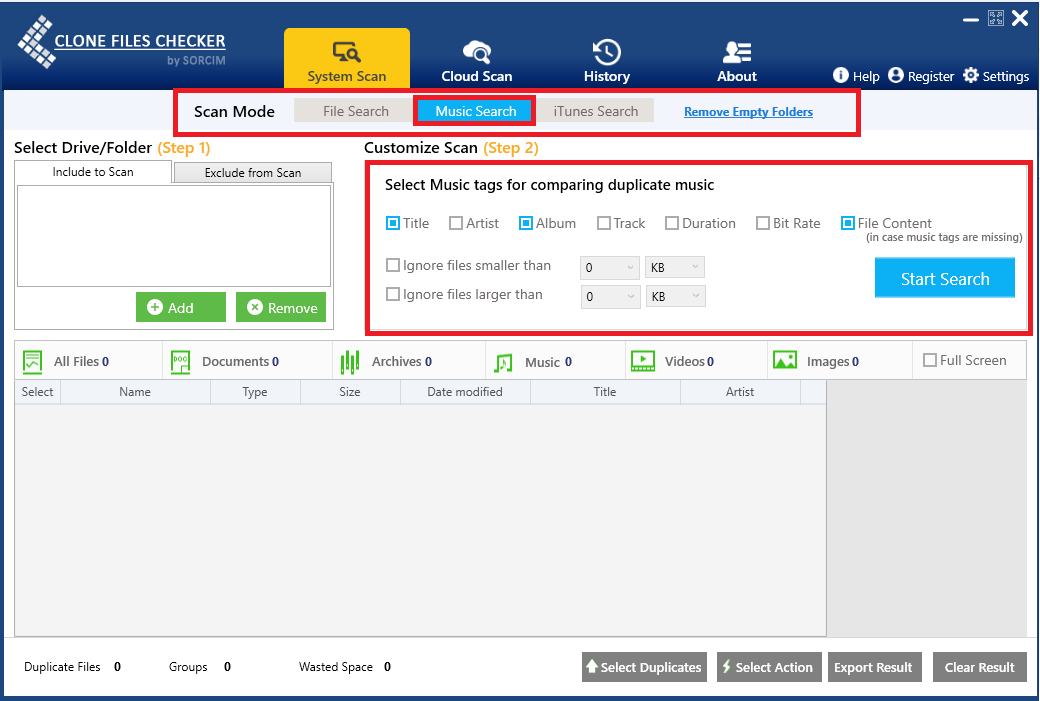Click the green Remove button
Screen dimensions: 1040x701
[281, 307]
